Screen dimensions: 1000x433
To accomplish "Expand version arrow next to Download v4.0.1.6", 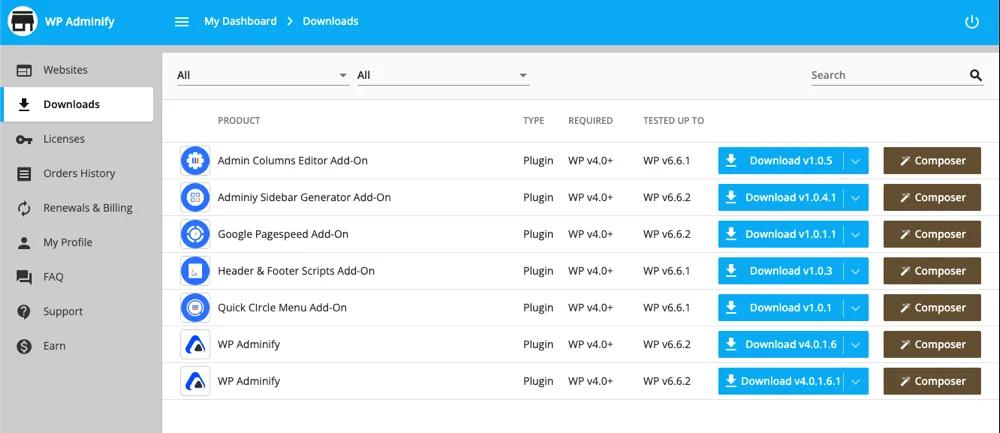I will (x=856, y=344).
